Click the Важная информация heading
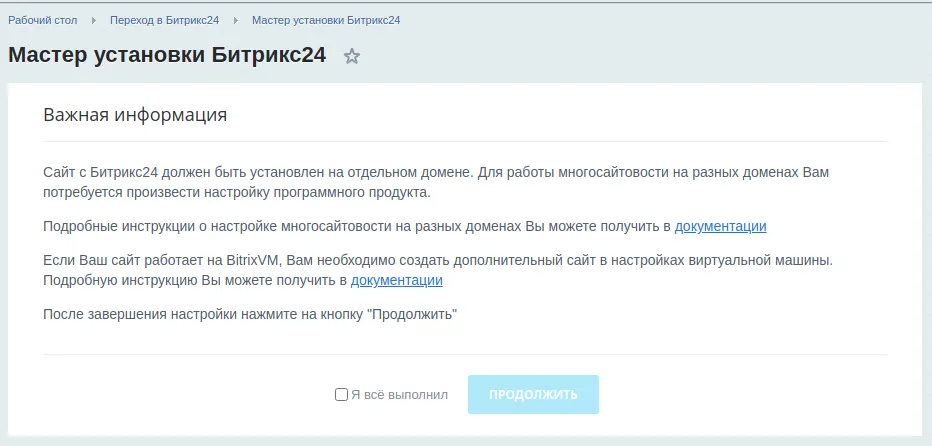932x446 pixels. (x=135, y=114)
